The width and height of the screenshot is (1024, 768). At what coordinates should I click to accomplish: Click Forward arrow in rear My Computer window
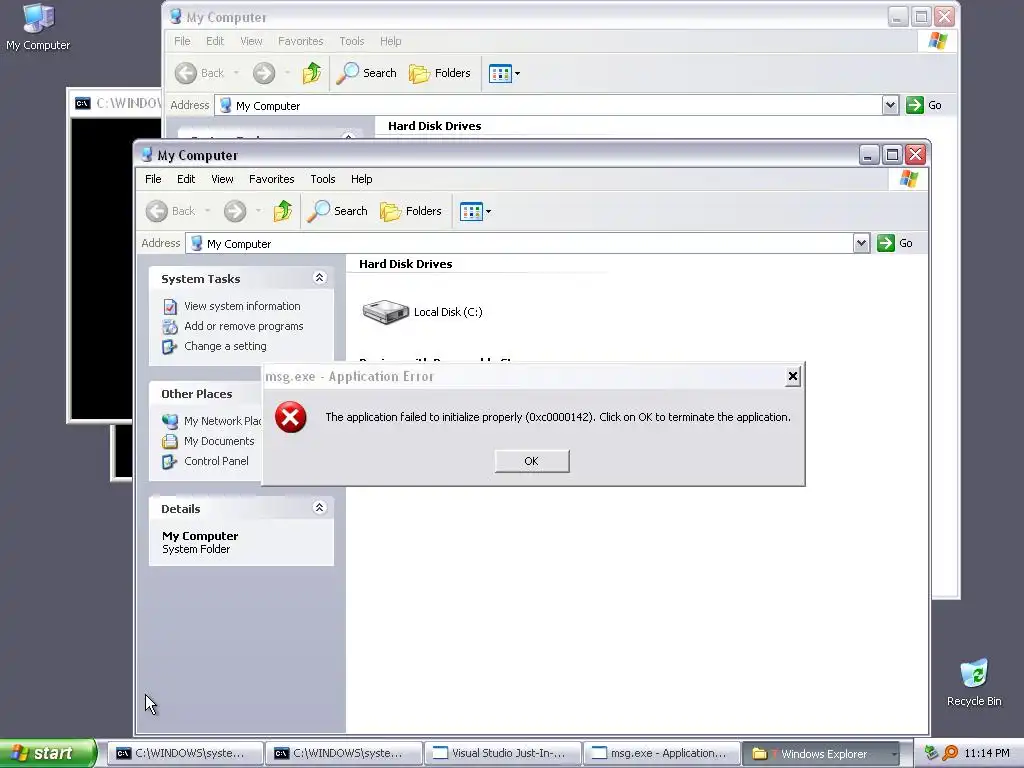coord(264,73)
